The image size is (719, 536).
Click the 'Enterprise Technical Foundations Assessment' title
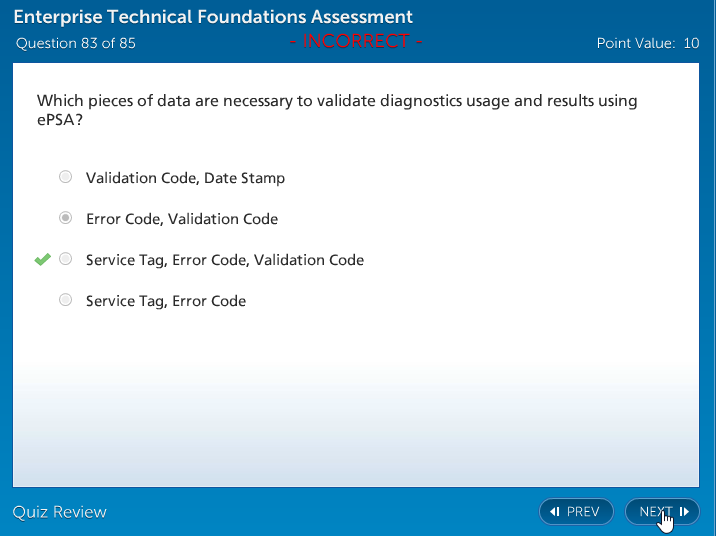tap(215, 17)
